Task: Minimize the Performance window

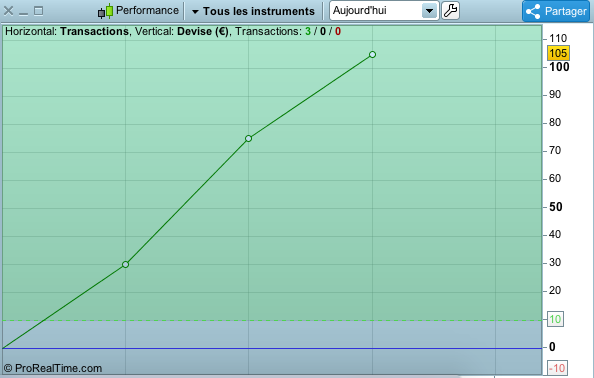Action: [x=23, y=14]
